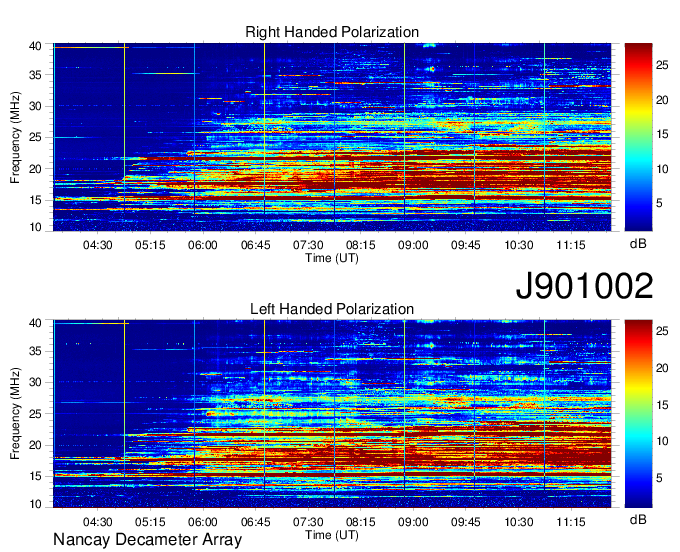This screenshot has width=680, height=552.
Task: Click the 25 dB tick on the left-handed color bar
Action: (662, 331)
